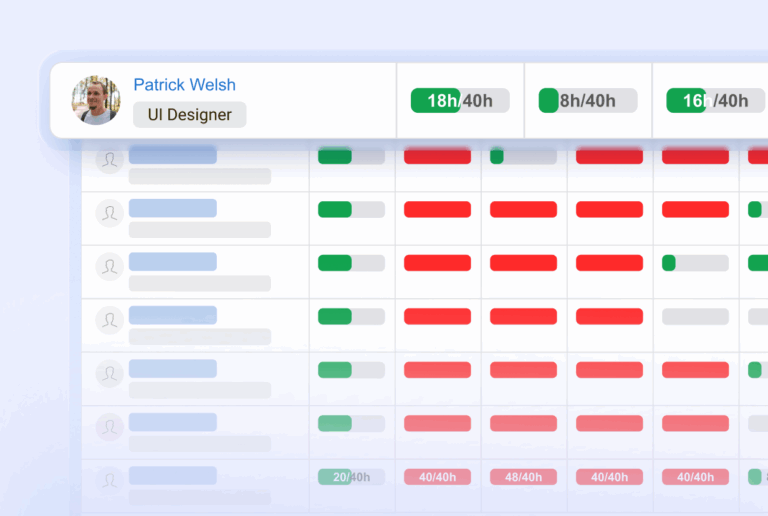Screen dimensions: 768x516
Task: Click the 20/40h green bar in bottom row
Action: pos(351,477)
